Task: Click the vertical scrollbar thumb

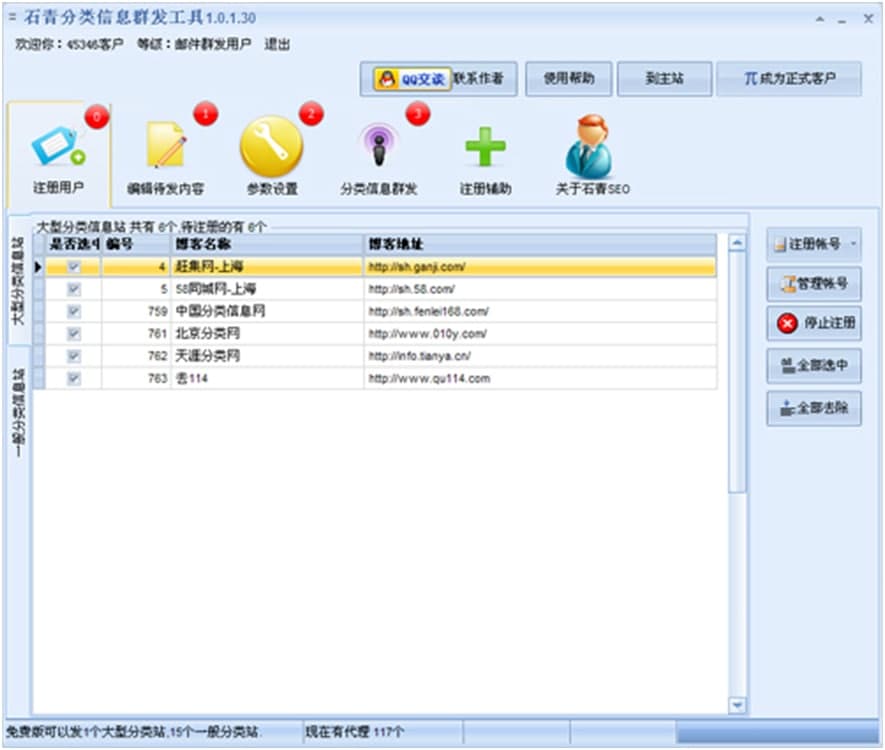Action: pos(737,372)
